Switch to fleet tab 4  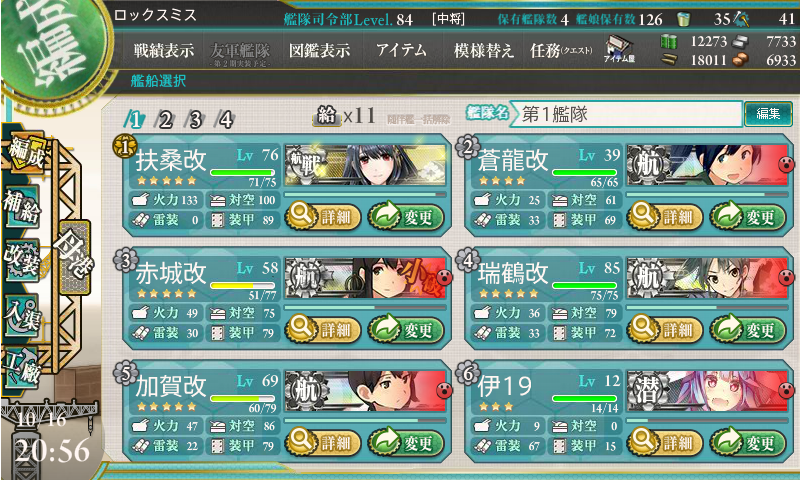click(225, 120)
